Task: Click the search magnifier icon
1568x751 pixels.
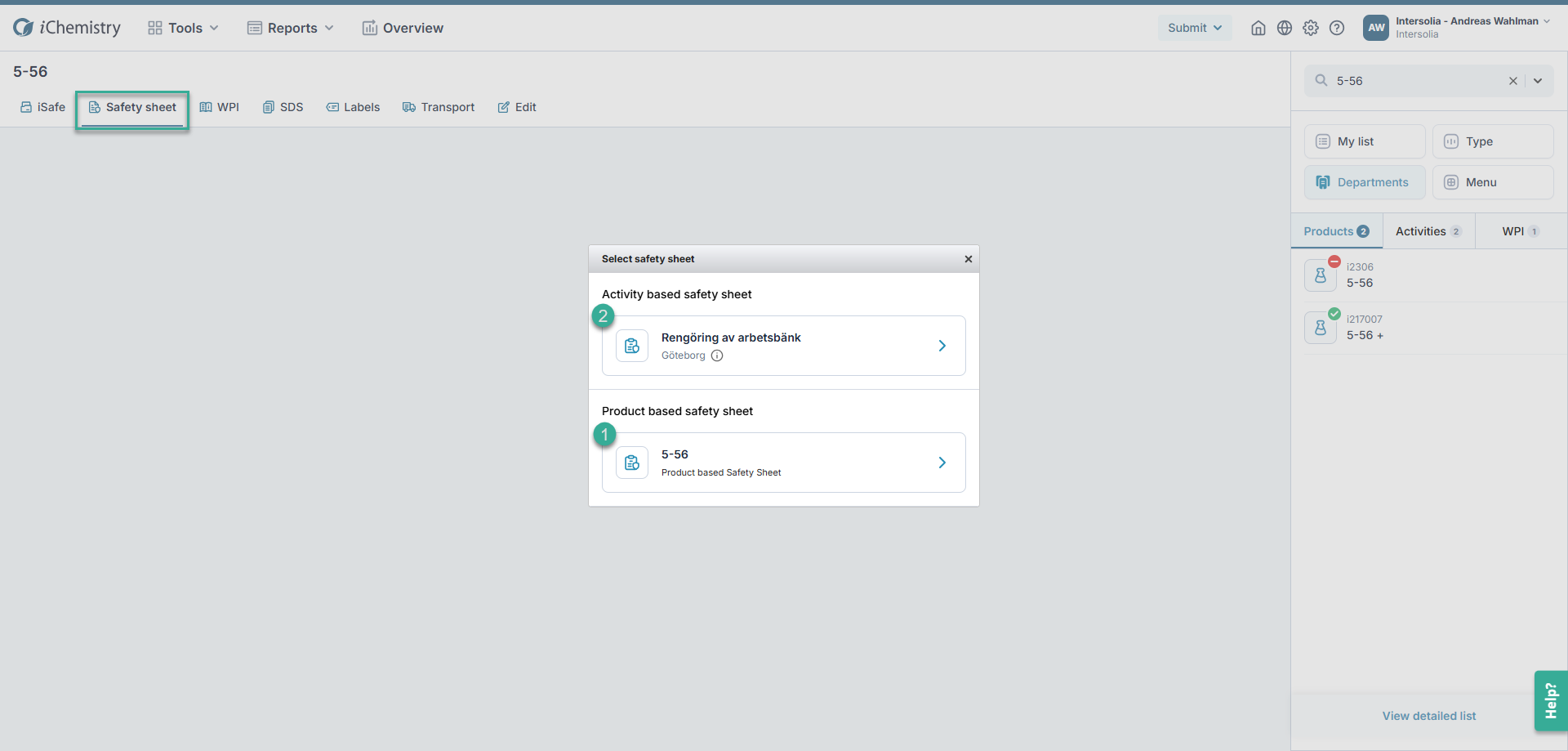Action: coord(1321,80)
